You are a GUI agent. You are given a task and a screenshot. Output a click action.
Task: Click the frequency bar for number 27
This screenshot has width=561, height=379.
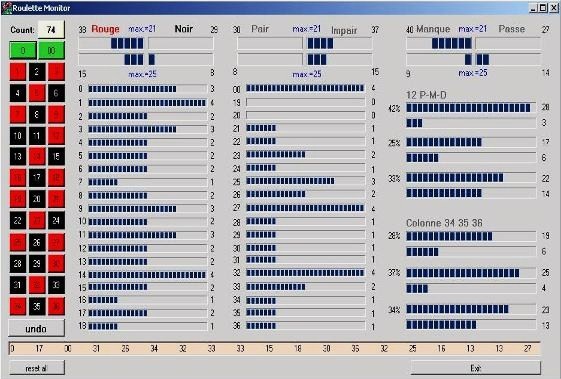click(306, 208)
